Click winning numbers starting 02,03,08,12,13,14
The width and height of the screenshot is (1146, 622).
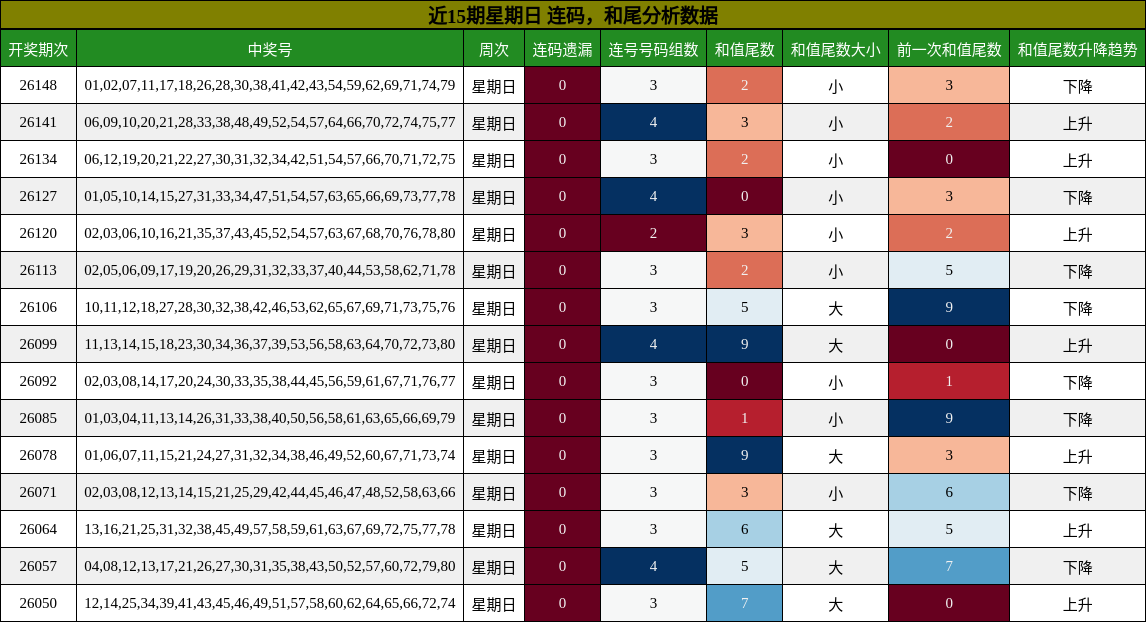(x=270, y=492)
